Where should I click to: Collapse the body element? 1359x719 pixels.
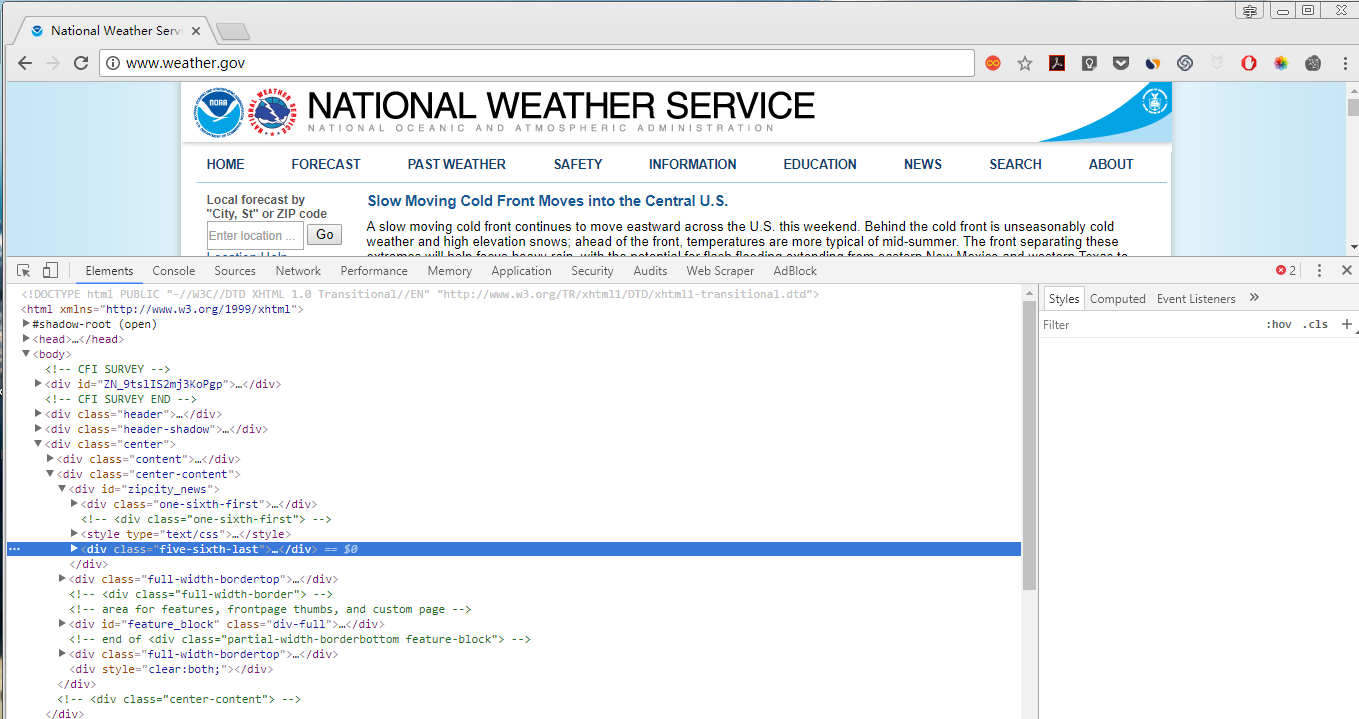[27, 354]
